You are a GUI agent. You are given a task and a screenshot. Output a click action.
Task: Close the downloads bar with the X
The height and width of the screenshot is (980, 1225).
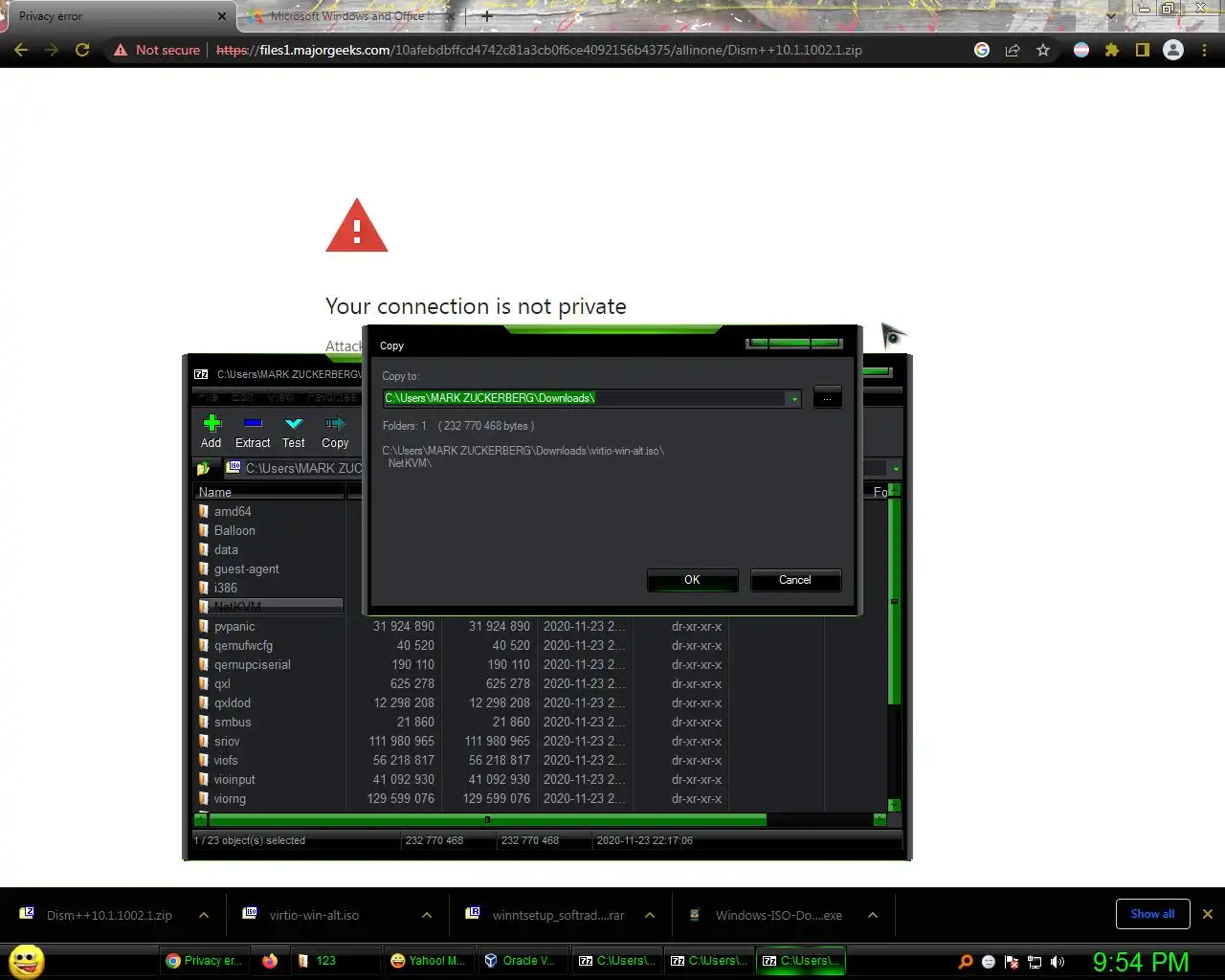pos(1208,914)
